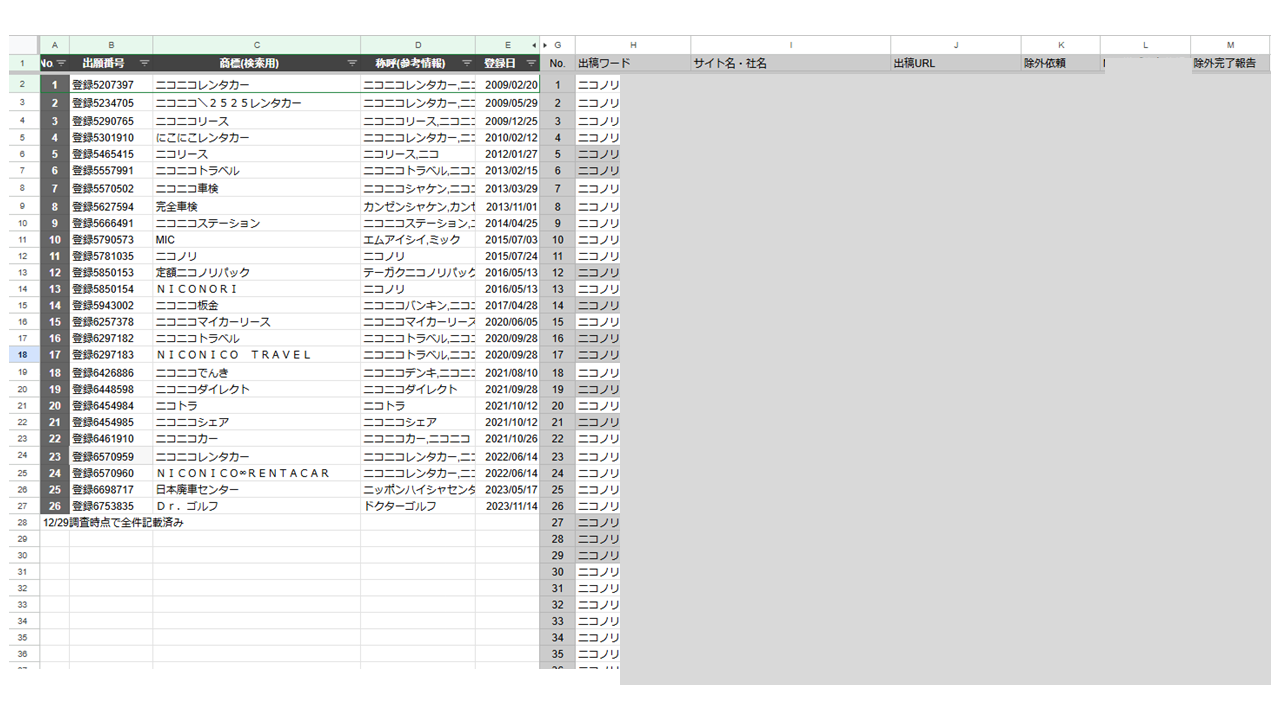Open the filter icon on the No column header
The image size is (1280, 720).
click(61, 63)
